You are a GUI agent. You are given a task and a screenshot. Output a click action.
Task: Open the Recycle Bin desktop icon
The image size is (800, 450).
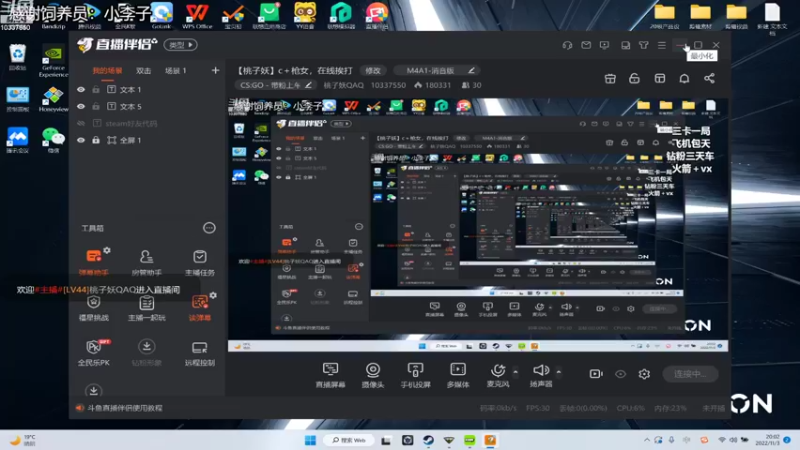[17, 57]
